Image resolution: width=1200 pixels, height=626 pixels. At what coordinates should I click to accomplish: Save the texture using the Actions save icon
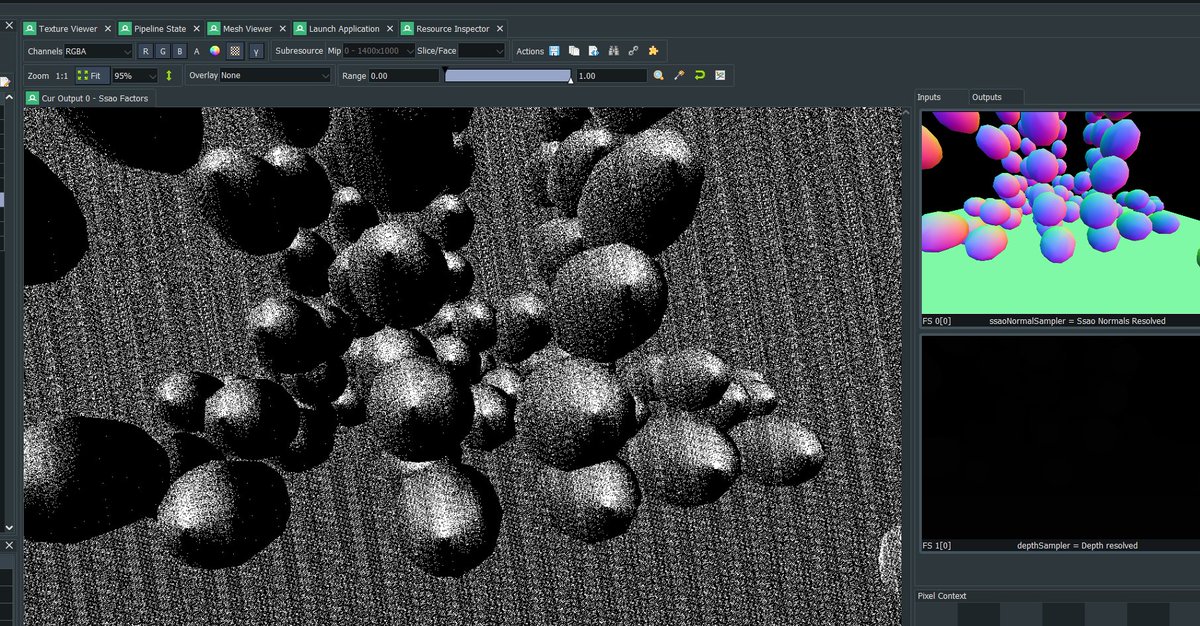click(x=554, y=50)
